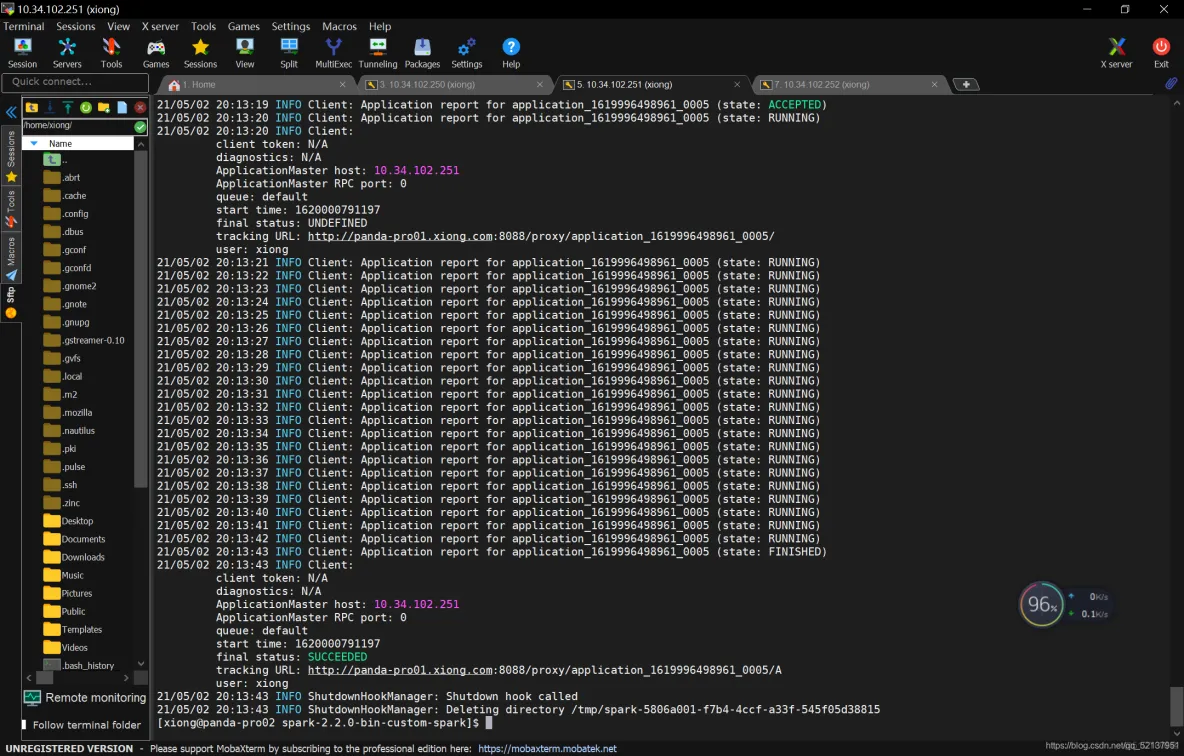Delete selected files with red X icon
Image resolution: width=1184 pixels, height=756 pixels.
140,107
